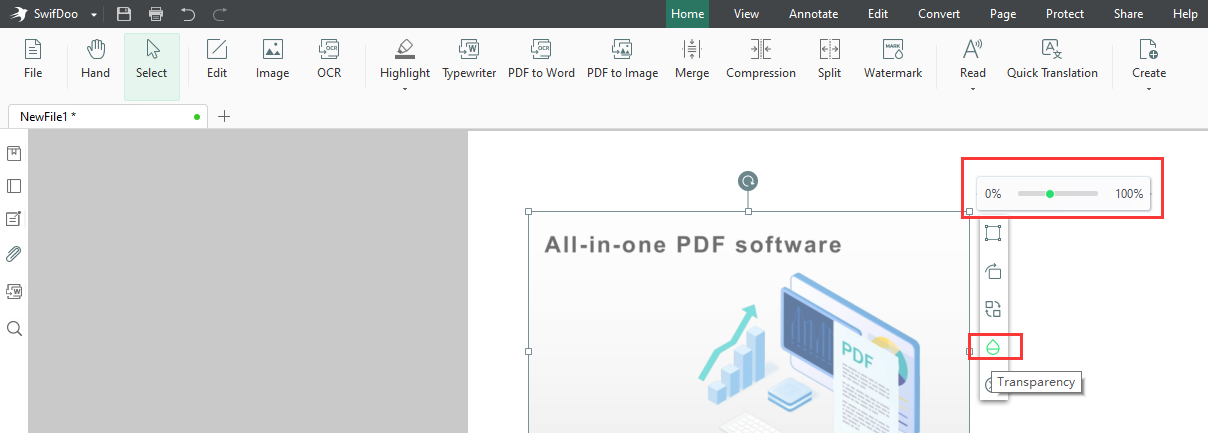The height and width of the screenshot is (433, 1208).
Task: Click the crop icon on image toolbar
Action: click(993, 233)
